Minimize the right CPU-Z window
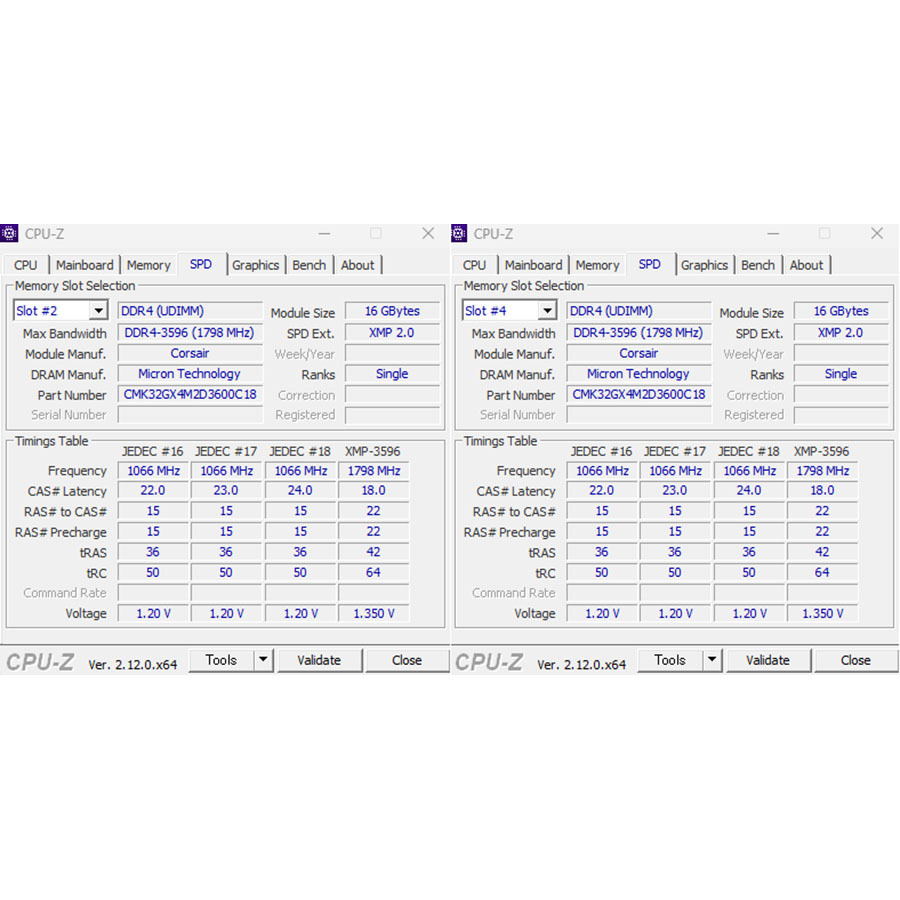This screenshot has width=900, height=900. 773,234
